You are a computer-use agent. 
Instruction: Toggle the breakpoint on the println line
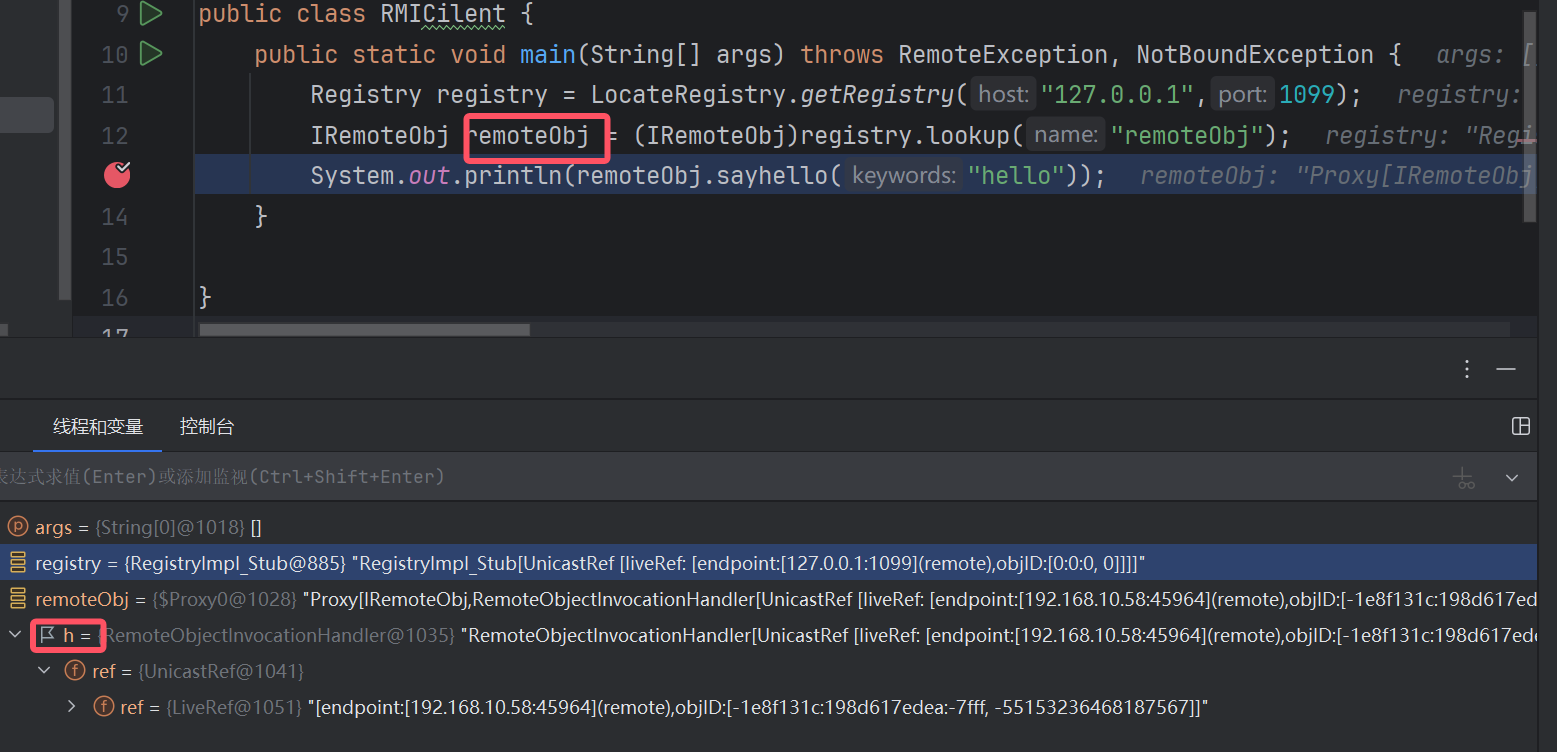tap(117, 175)
